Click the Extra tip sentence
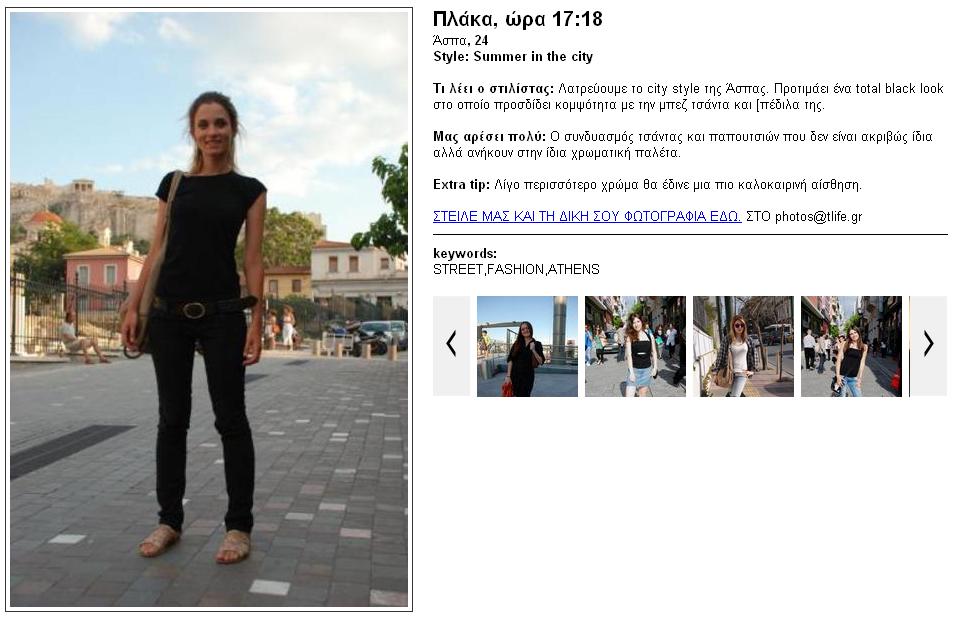The width and height of the screenshot is (960, 617). (647, 184)
